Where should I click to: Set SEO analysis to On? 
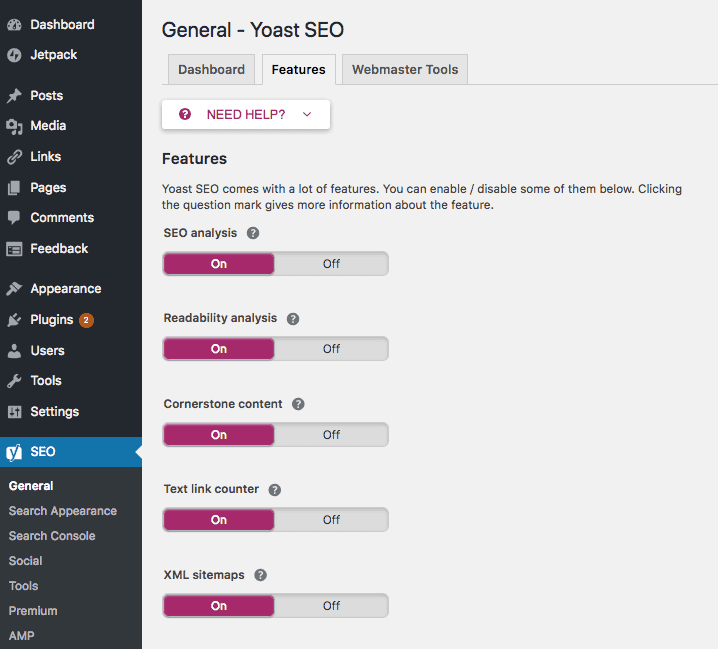click(219, 264)
